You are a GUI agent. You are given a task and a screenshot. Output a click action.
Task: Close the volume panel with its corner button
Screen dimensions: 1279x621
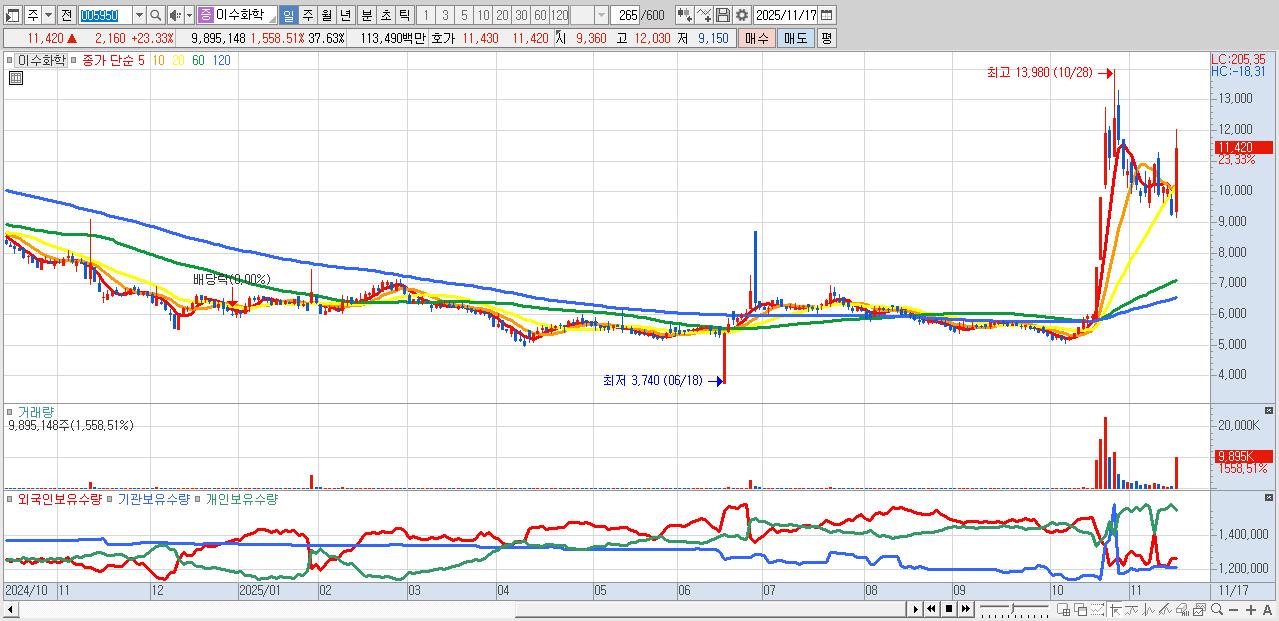[1270, 410]
